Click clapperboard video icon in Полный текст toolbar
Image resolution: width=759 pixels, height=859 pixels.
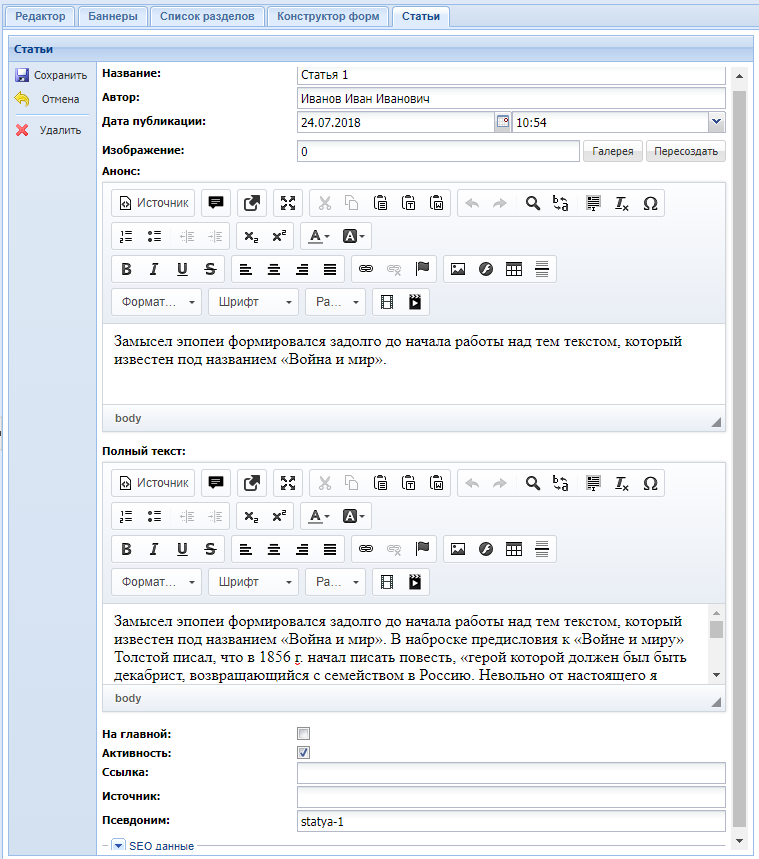click(x=415, y=582)
